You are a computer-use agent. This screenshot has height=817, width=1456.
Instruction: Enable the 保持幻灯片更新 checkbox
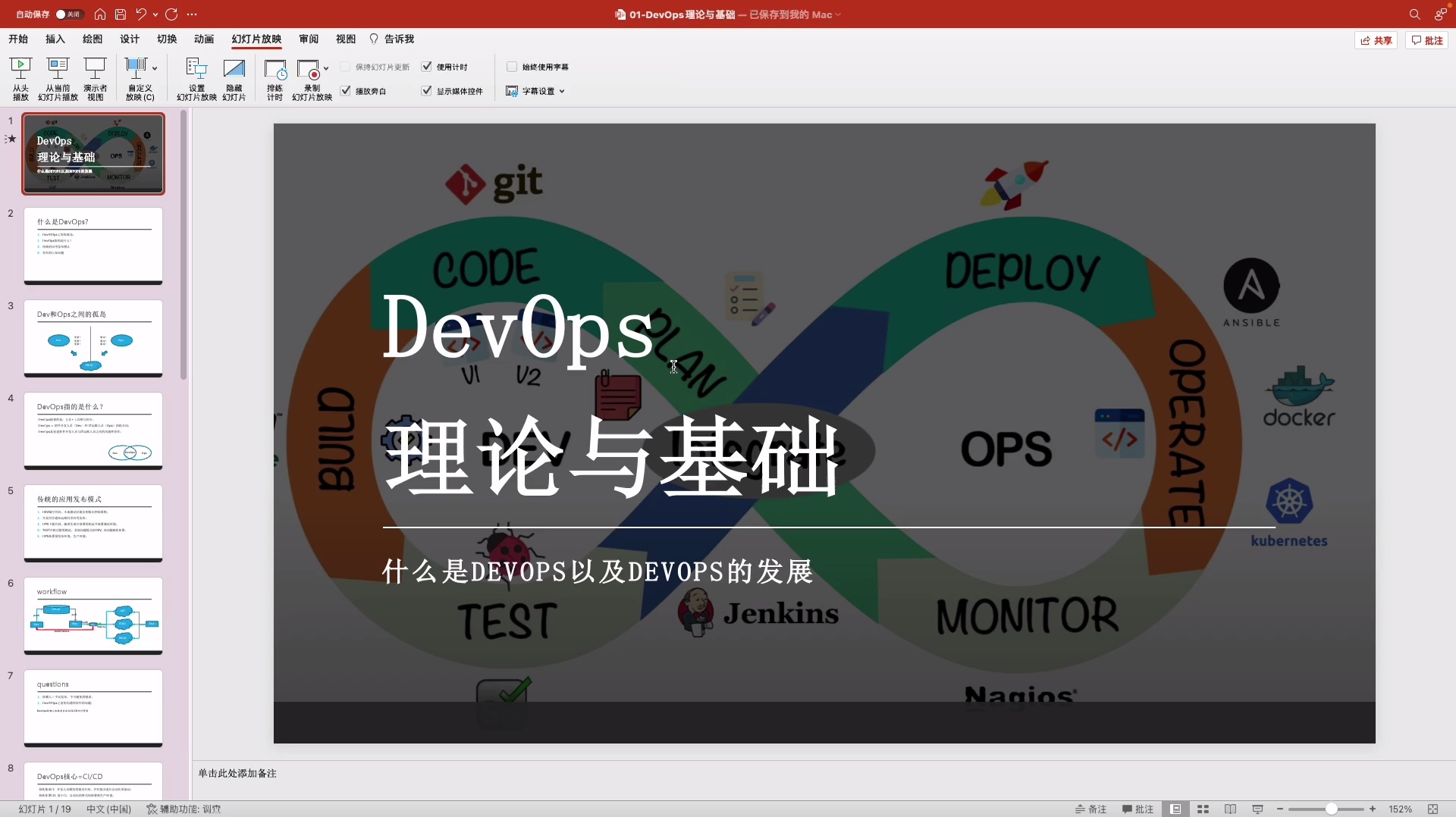(347, 67)
